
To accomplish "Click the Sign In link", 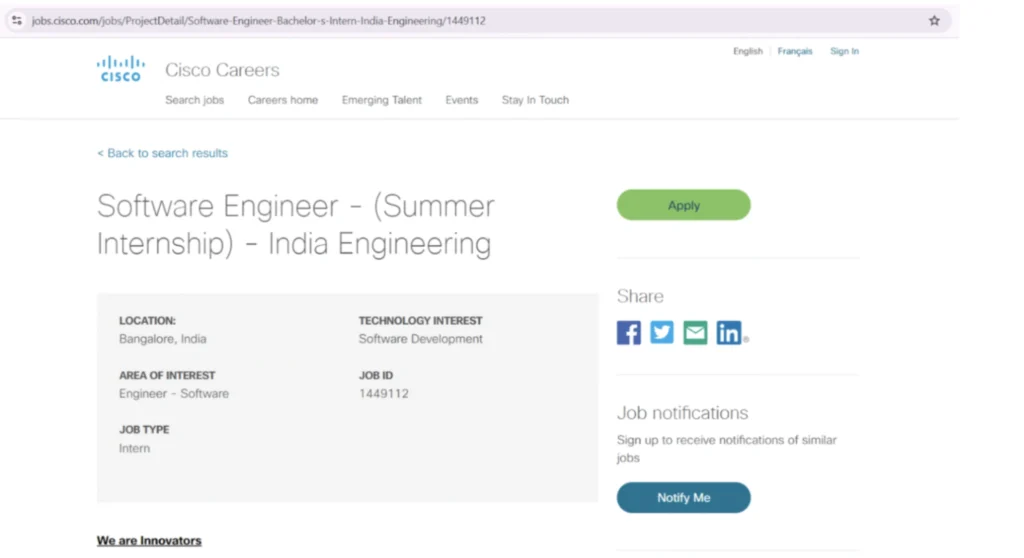I will [x=844, y=51].
